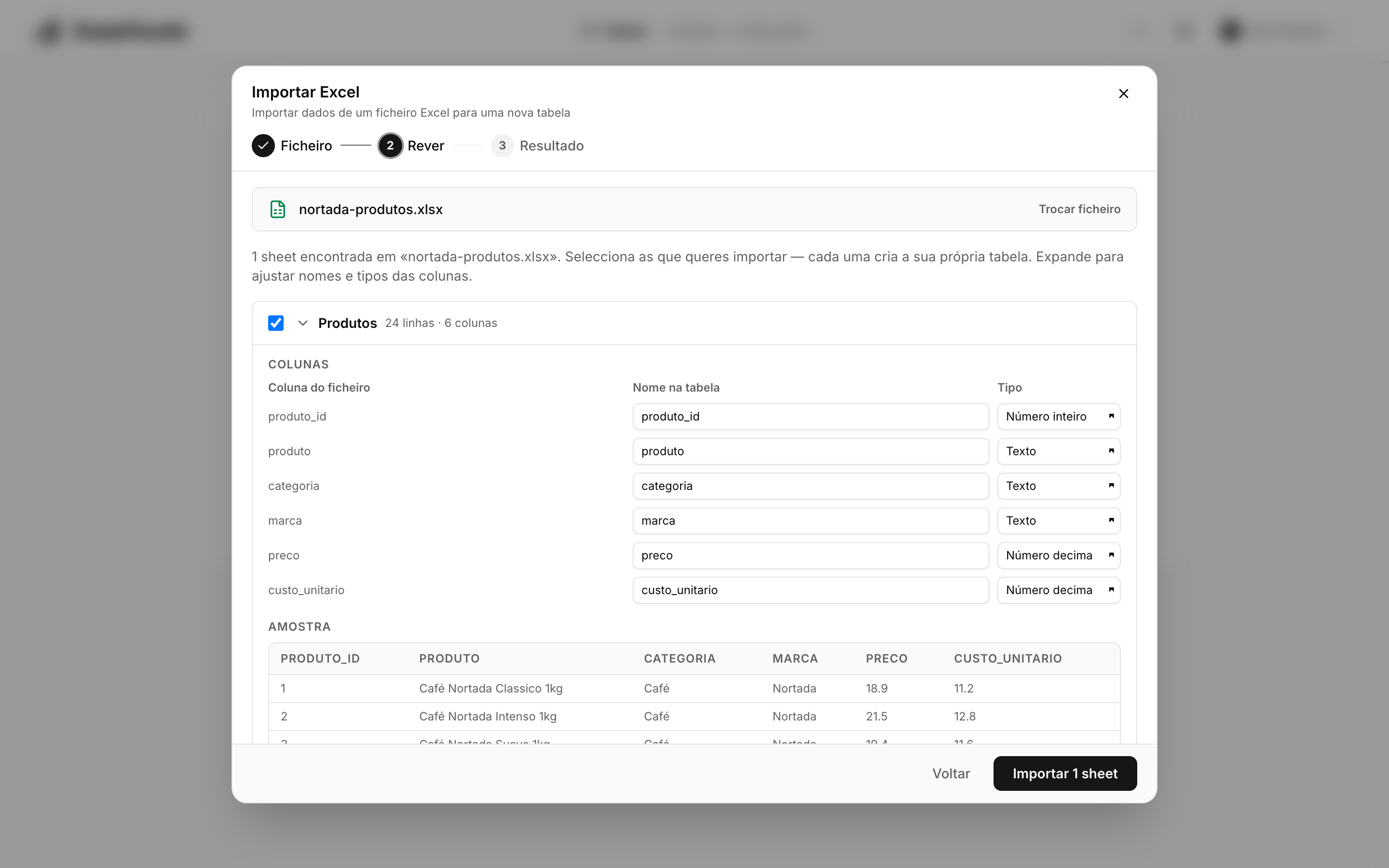Click the PRODUTO sample column header

[x=449, y=659]
